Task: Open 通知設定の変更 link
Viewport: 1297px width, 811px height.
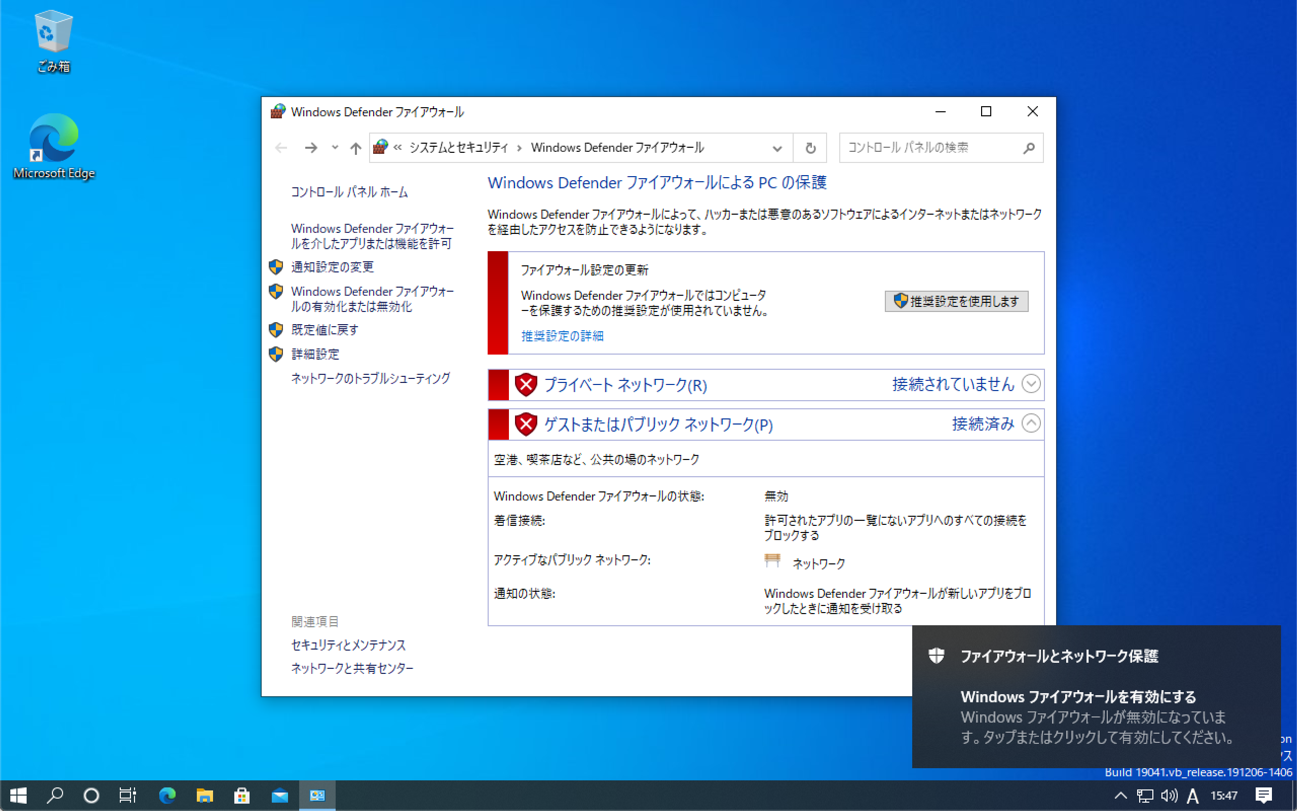Action: 332,267
